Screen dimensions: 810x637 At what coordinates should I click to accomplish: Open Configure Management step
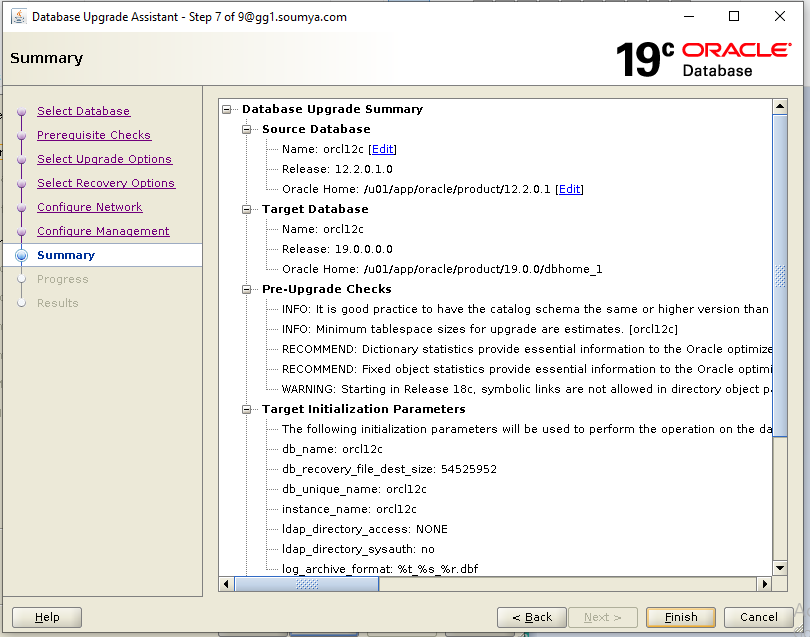(x=103, y=231)
